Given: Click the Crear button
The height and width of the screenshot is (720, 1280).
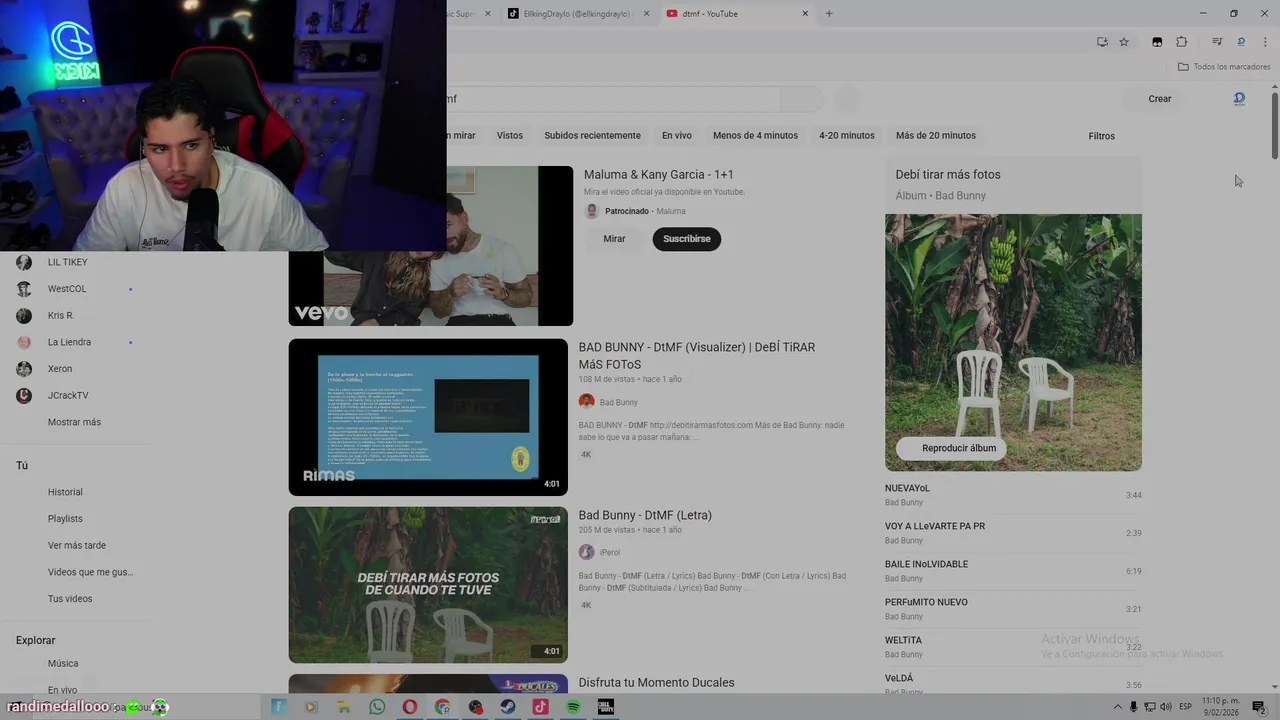Looking at the screenshot, I should coord(1159,99).
